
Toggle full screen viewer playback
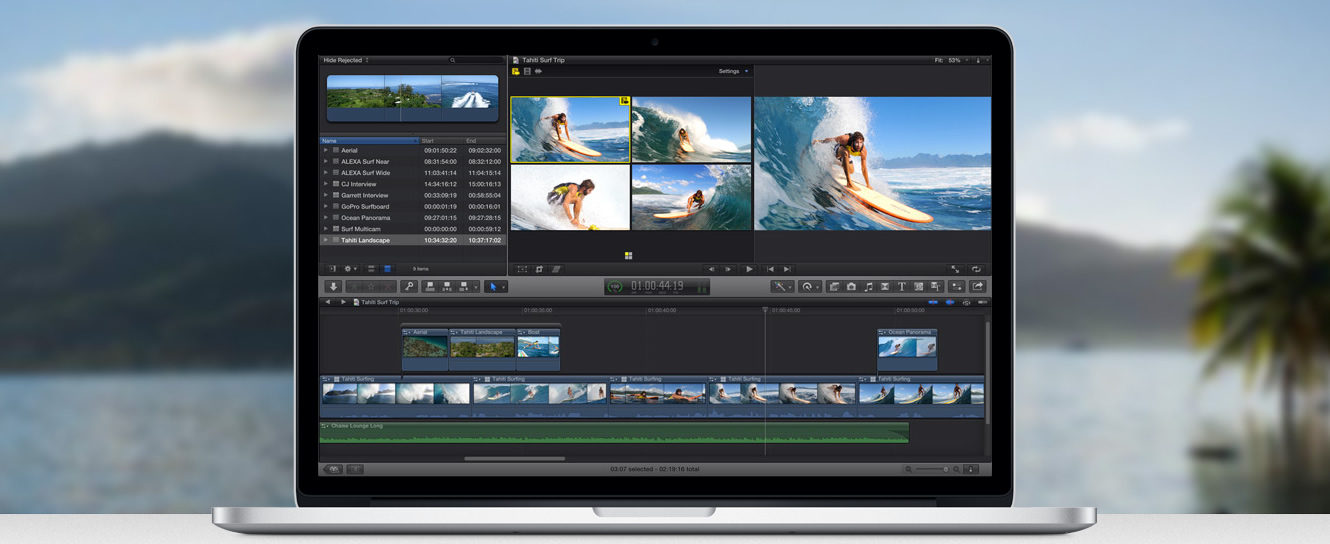955,269
